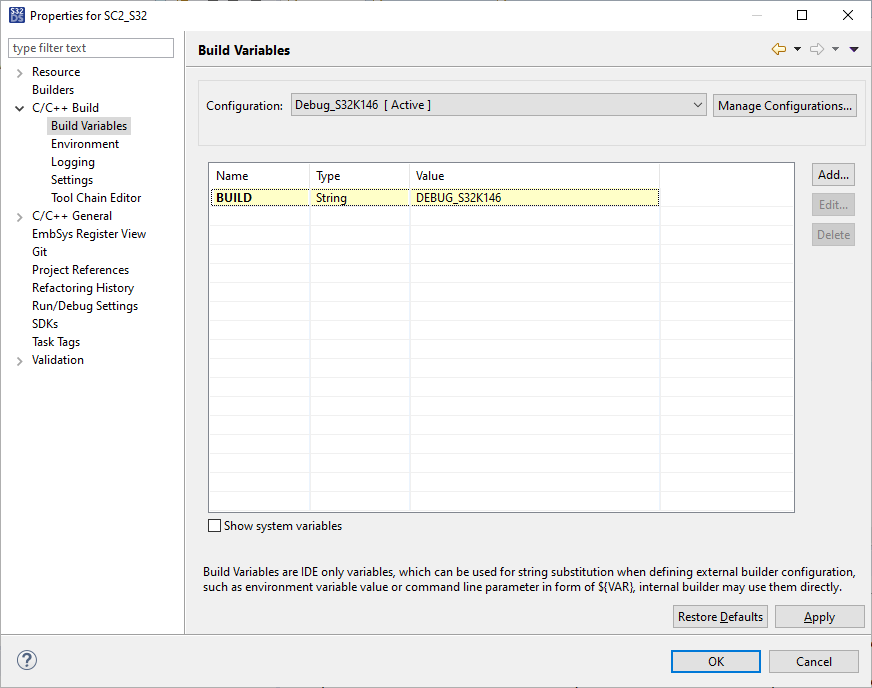The image size is (872, 688).
Task: Select Resource tree item
Action: point(56,72)
